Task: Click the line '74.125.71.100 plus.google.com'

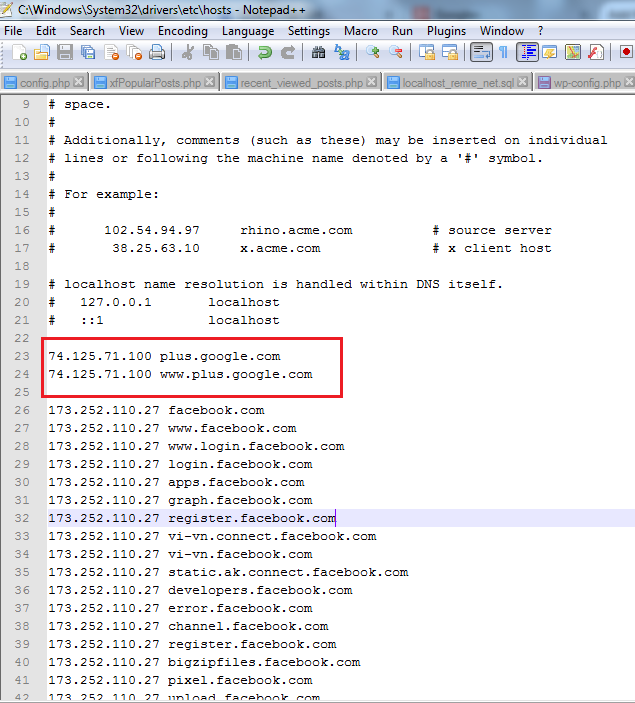Action: point(164,356)
